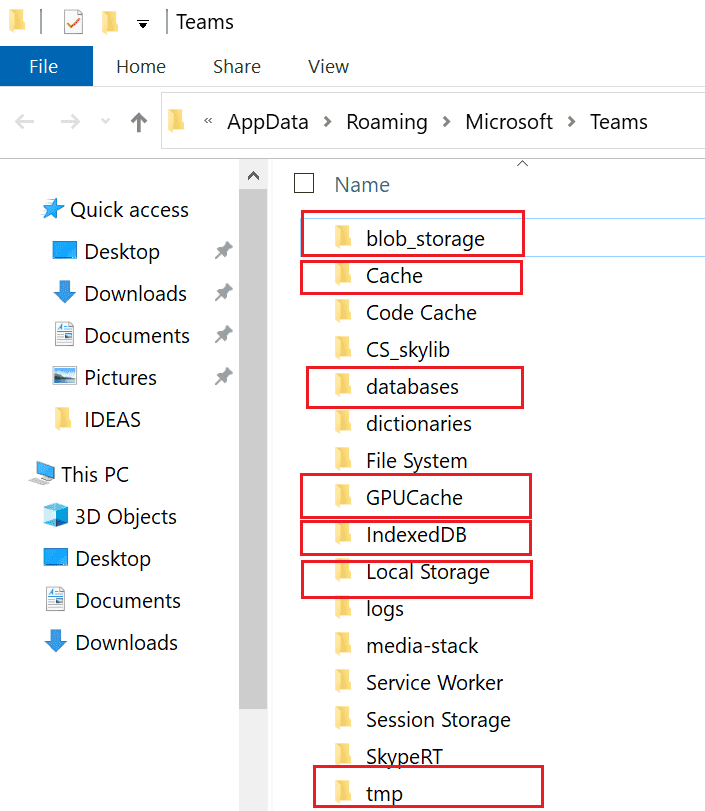The image size is (705, 811).
Task: Click the double chevron before AppData
Action: coord(208,122)
